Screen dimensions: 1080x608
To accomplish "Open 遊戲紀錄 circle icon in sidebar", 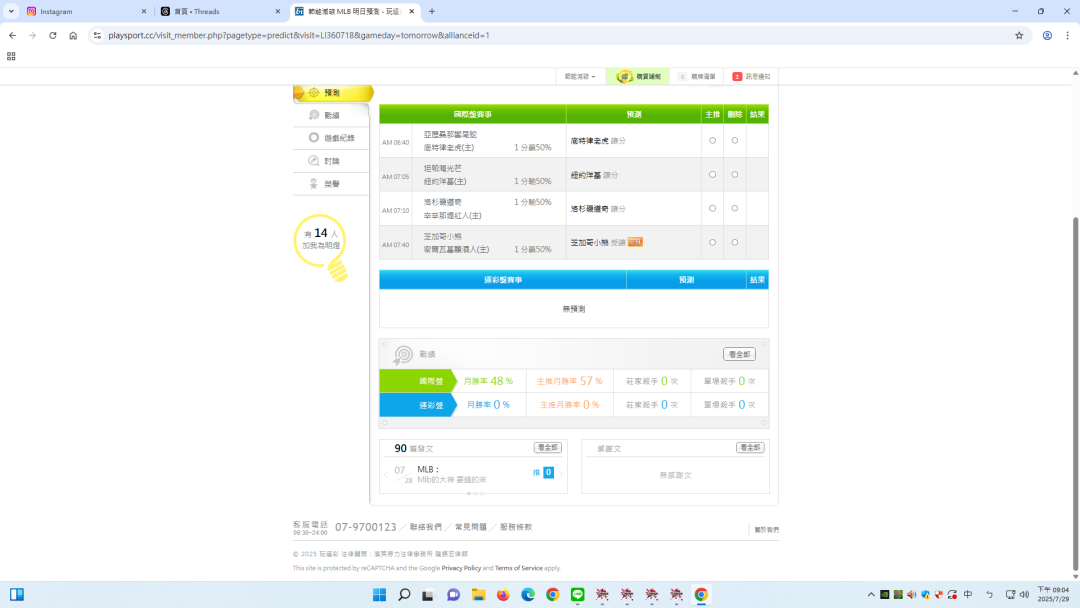I will click(314, 138).
